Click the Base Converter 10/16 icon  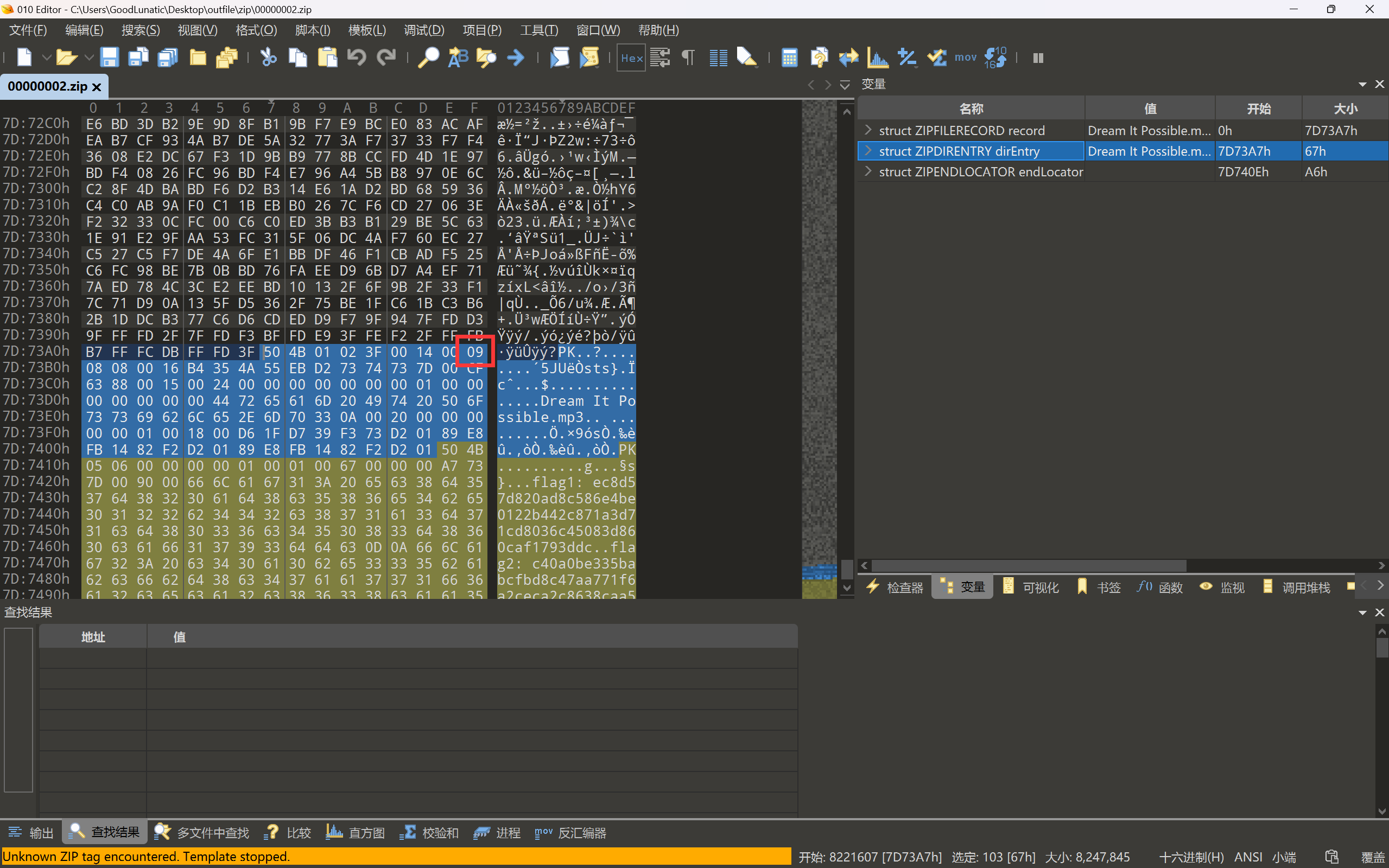[995, 58]
